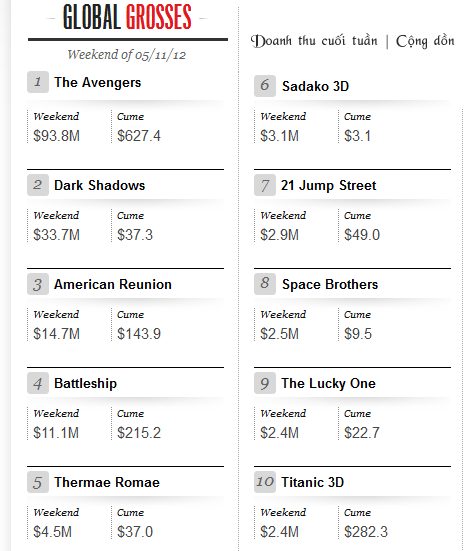Click rank badge number 5
Image resolution: width=468 pixels, height=551 pixels.
pyautogui.click(x=38, y=482)
